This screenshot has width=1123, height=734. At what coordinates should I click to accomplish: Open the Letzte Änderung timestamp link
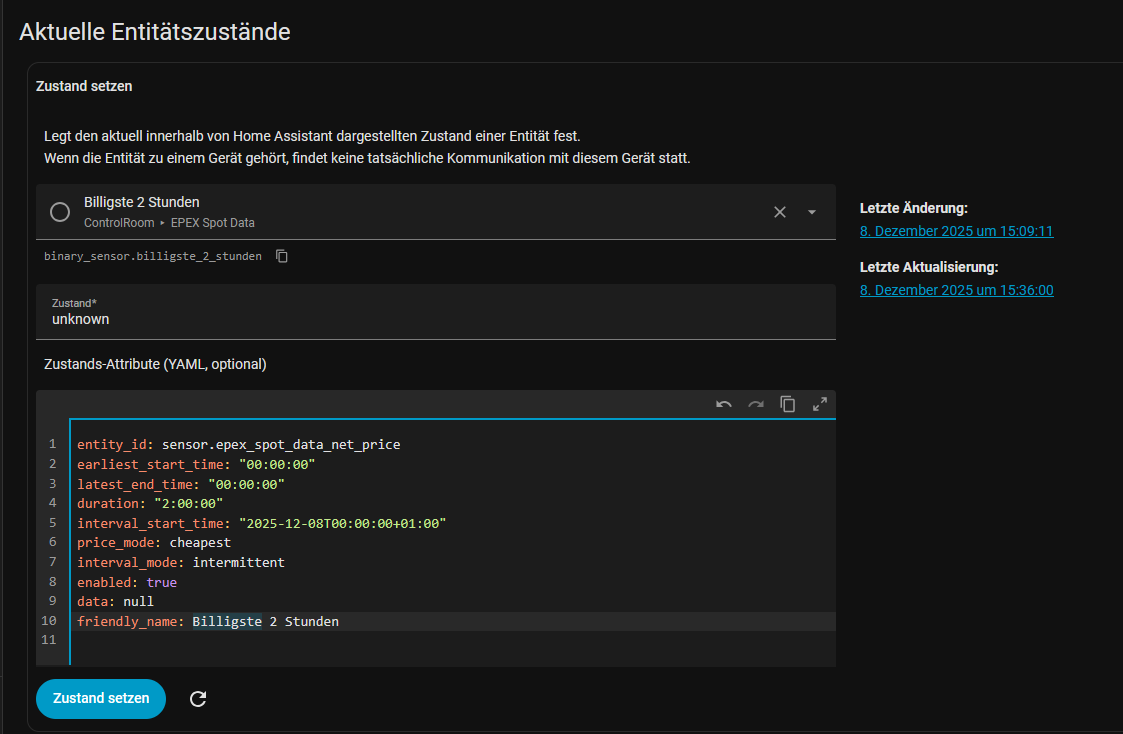[x=956, y=231]
